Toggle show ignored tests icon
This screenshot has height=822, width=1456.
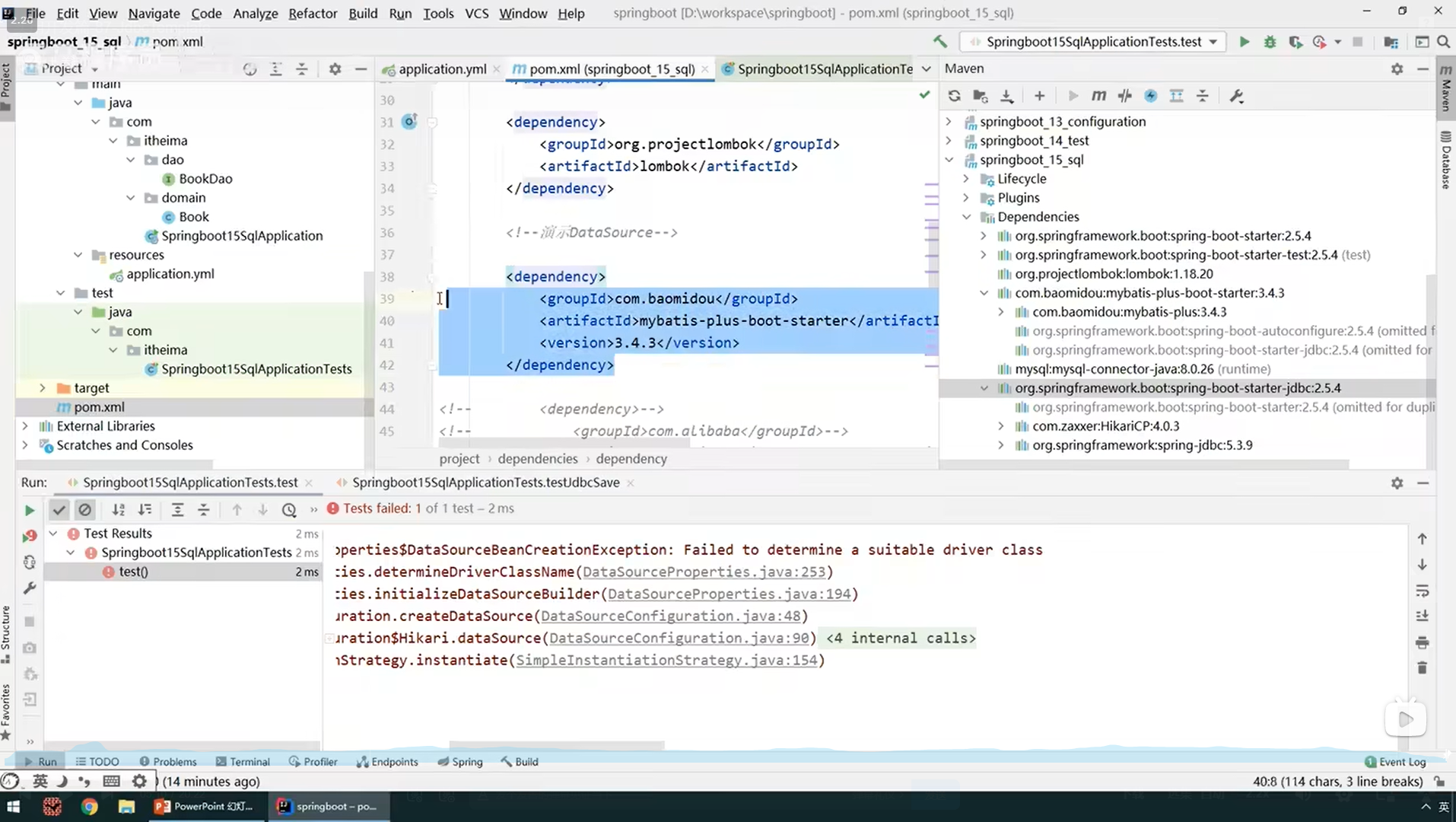point(85,510)
